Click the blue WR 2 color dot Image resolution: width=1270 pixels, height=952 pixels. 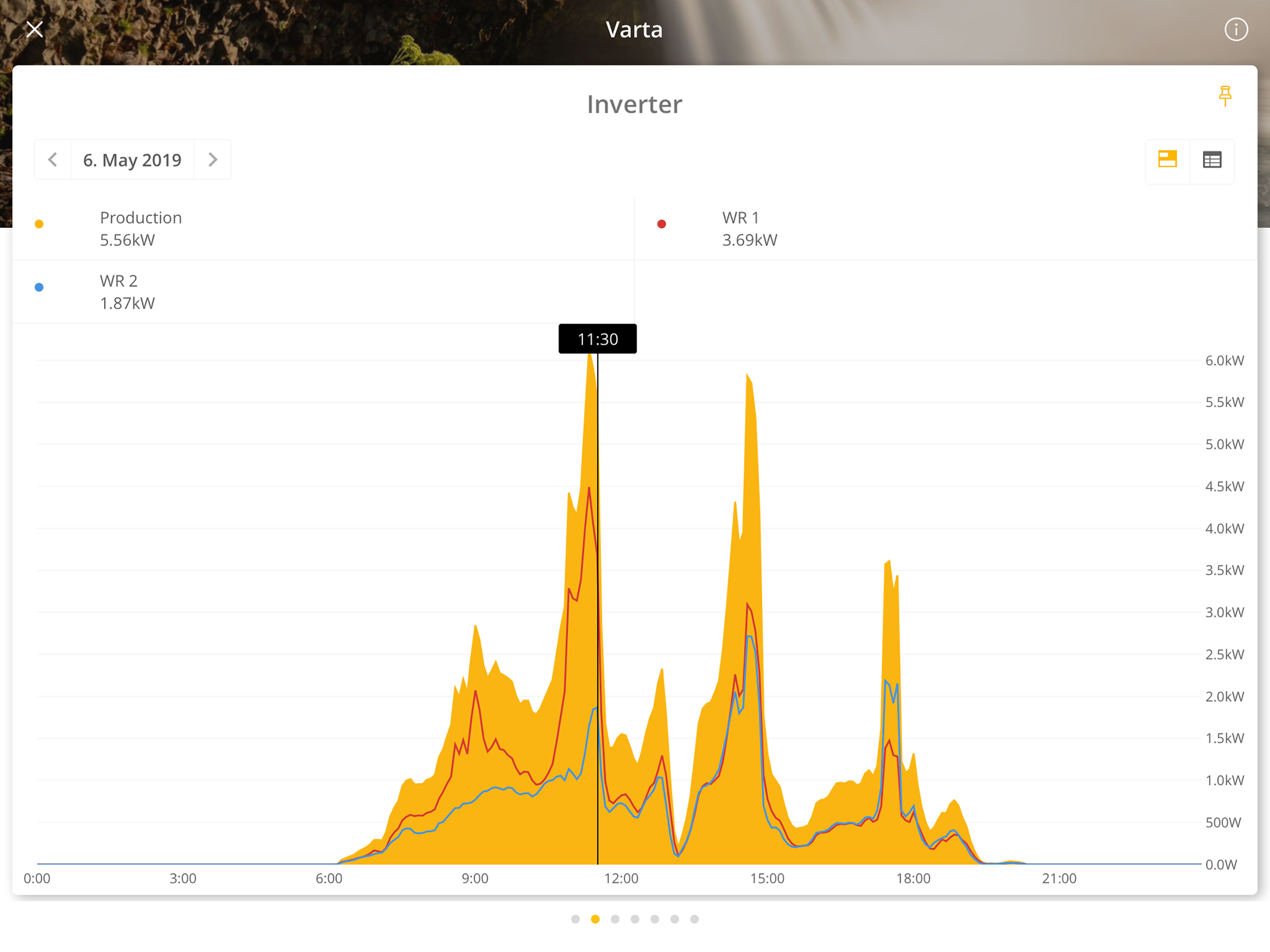(x=39, y=287)
